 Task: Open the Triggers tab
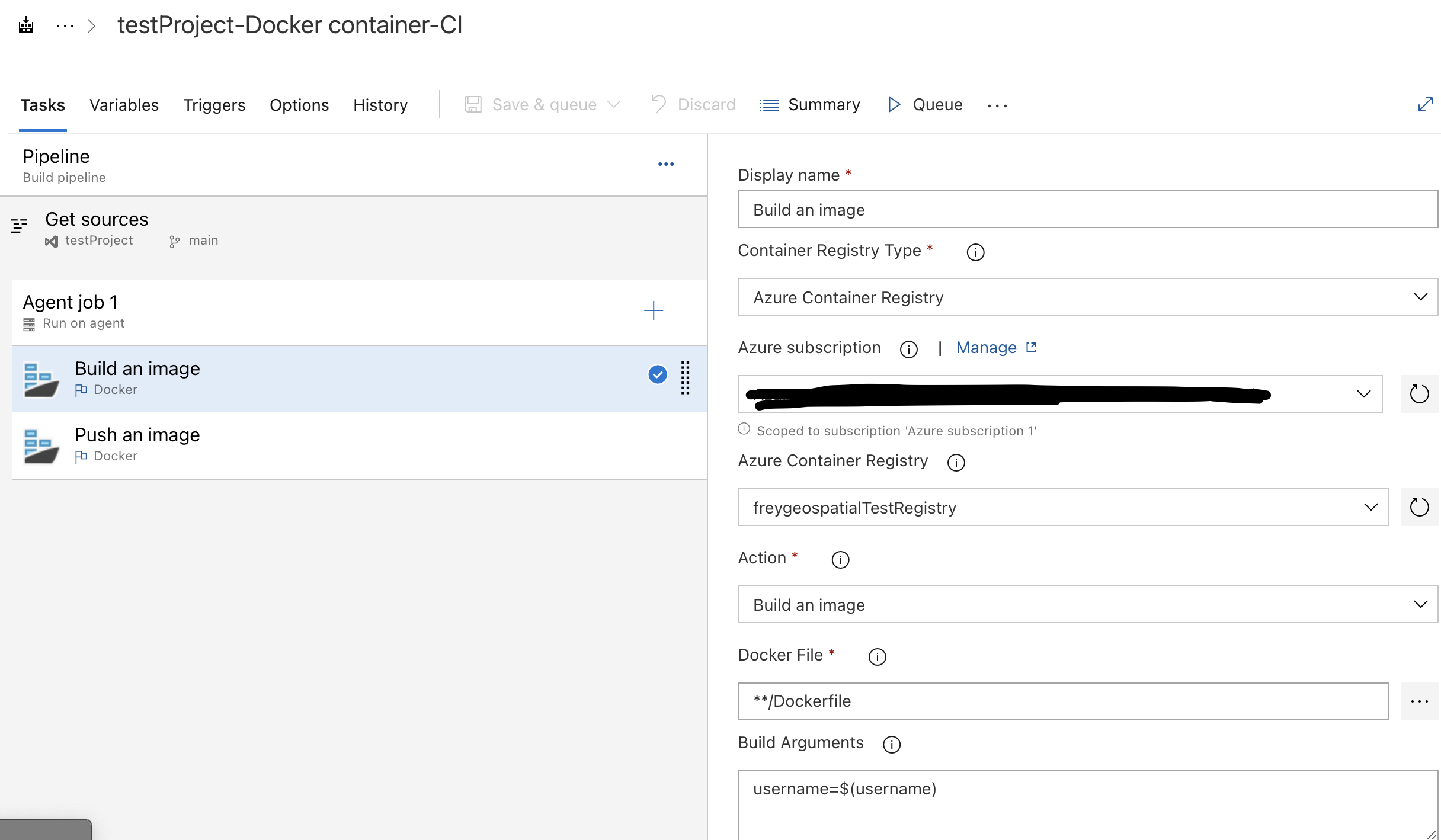click(214, 105)
